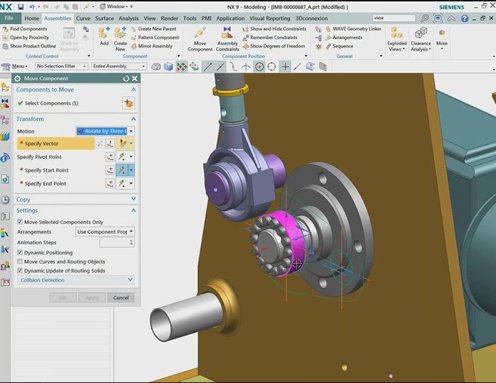Screen dimensions: 496x383
Task: Click the Undo icon in title bar
Action: (32, 6)
